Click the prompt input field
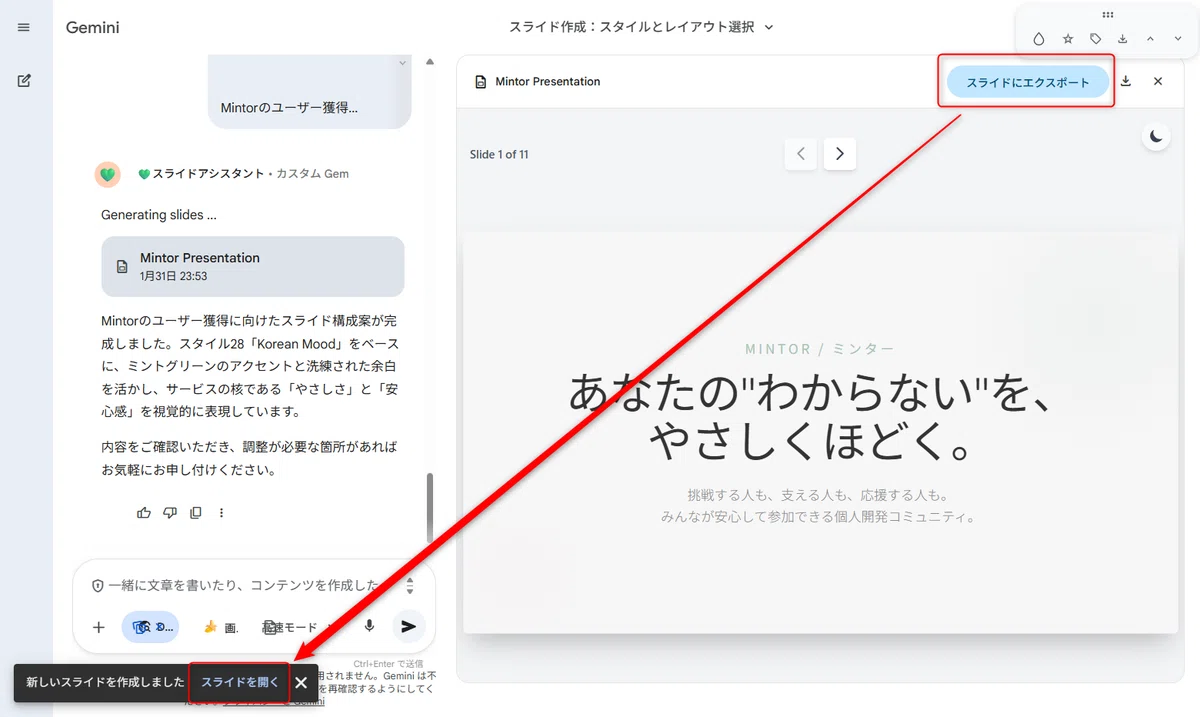1200x717 pixels. pos(245,586)
